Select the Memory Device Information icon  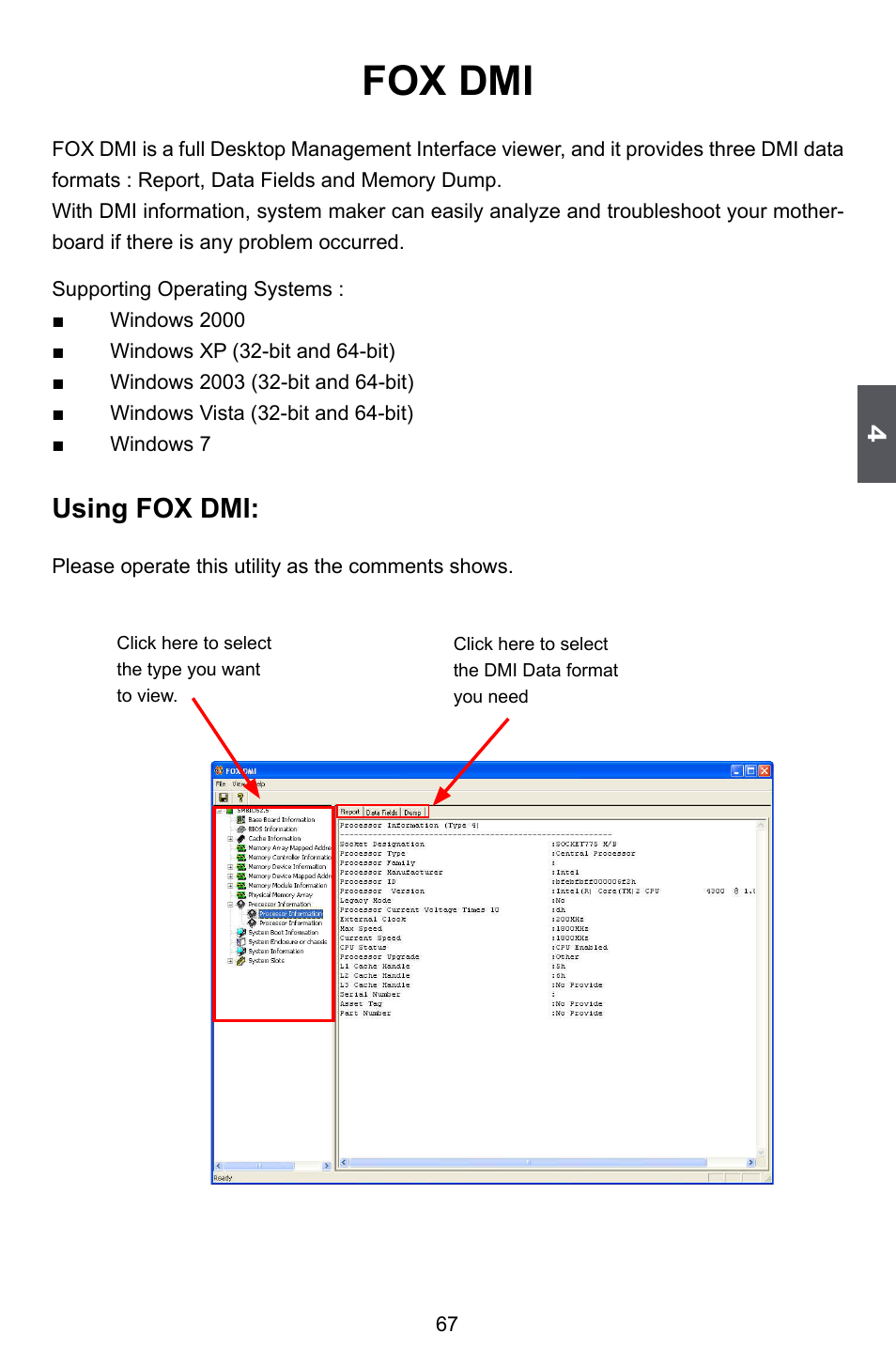click(x=241, y=866)
